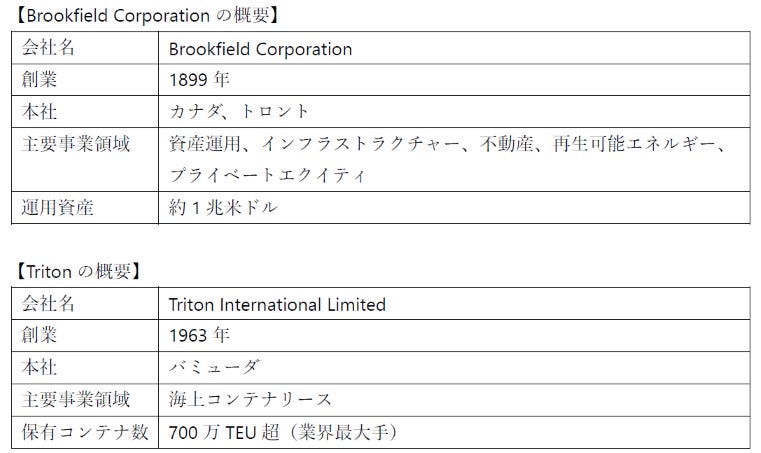Screen dimensions: 761x453
Task: Select the Brookfield Corporation company name cell
Action: pos(260,49)
